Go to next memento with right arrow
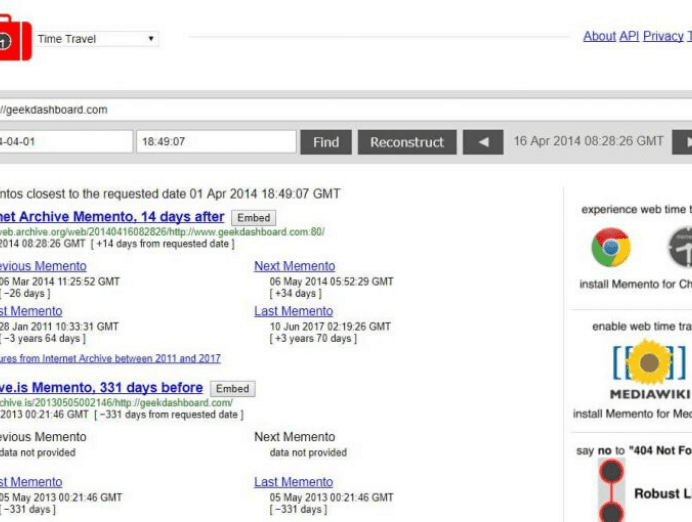Image resolution: width=692 pixels, height=522 pixels. pos(682,142)
